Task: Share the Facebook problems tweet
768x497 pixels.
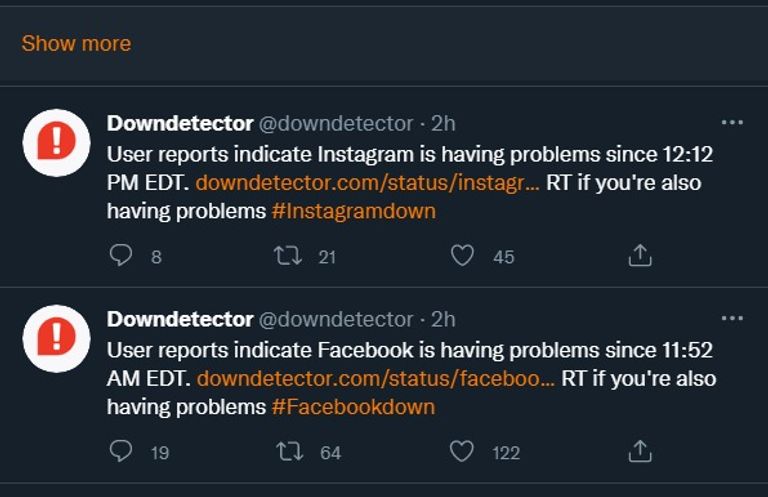Action: pos(640,452)
